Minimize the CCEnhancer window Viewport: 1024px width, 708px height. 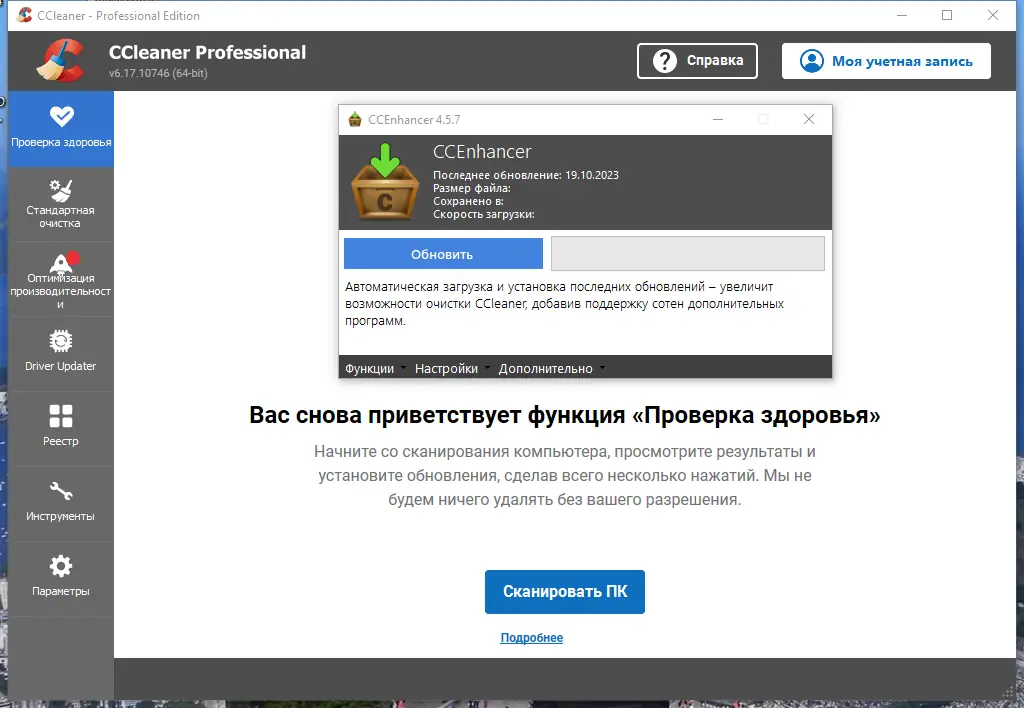(x=718, y=119)
